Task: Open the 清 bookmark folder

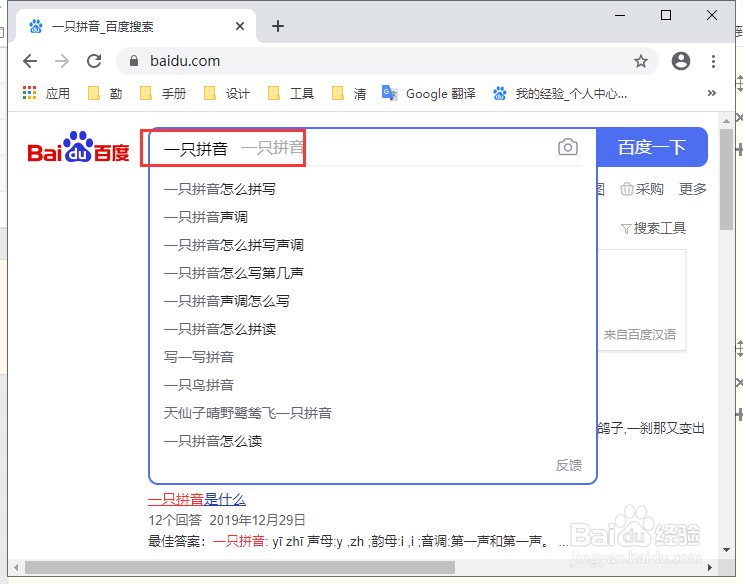Action: click(349, 93)
